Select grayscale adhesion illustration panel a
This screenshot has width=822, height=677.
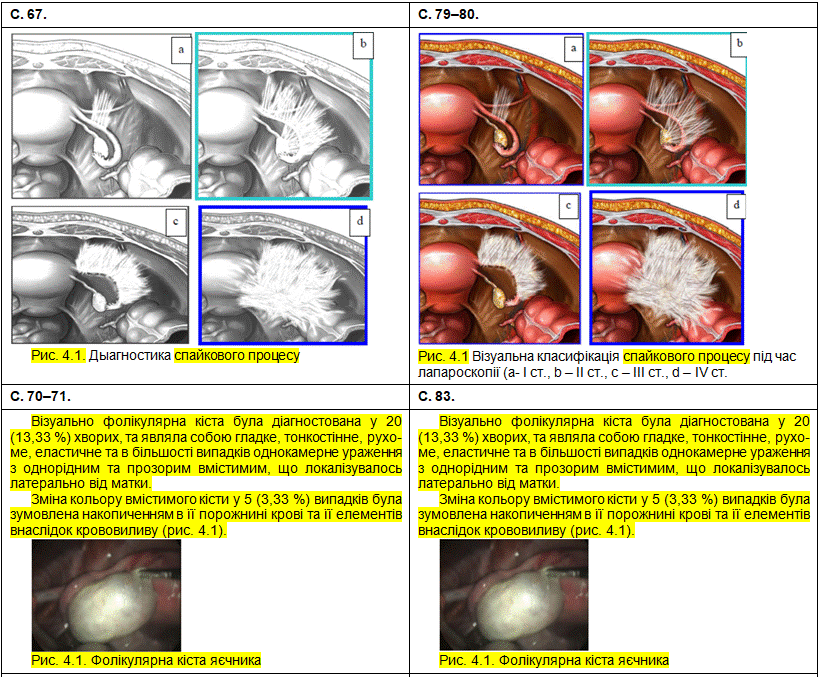tap(101, 116)
